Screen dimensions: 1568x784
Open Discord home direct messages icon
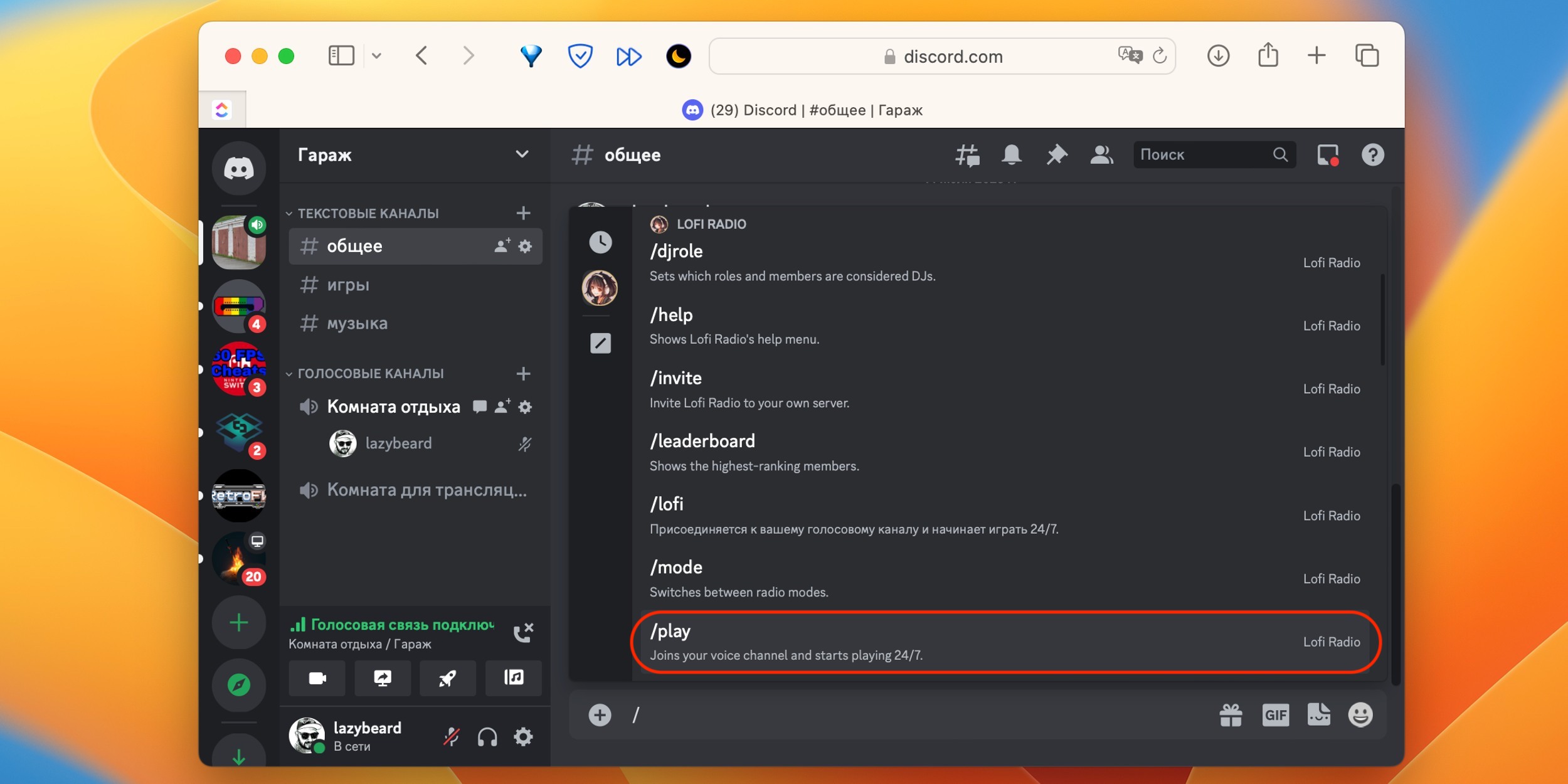(x=238, y=168)
